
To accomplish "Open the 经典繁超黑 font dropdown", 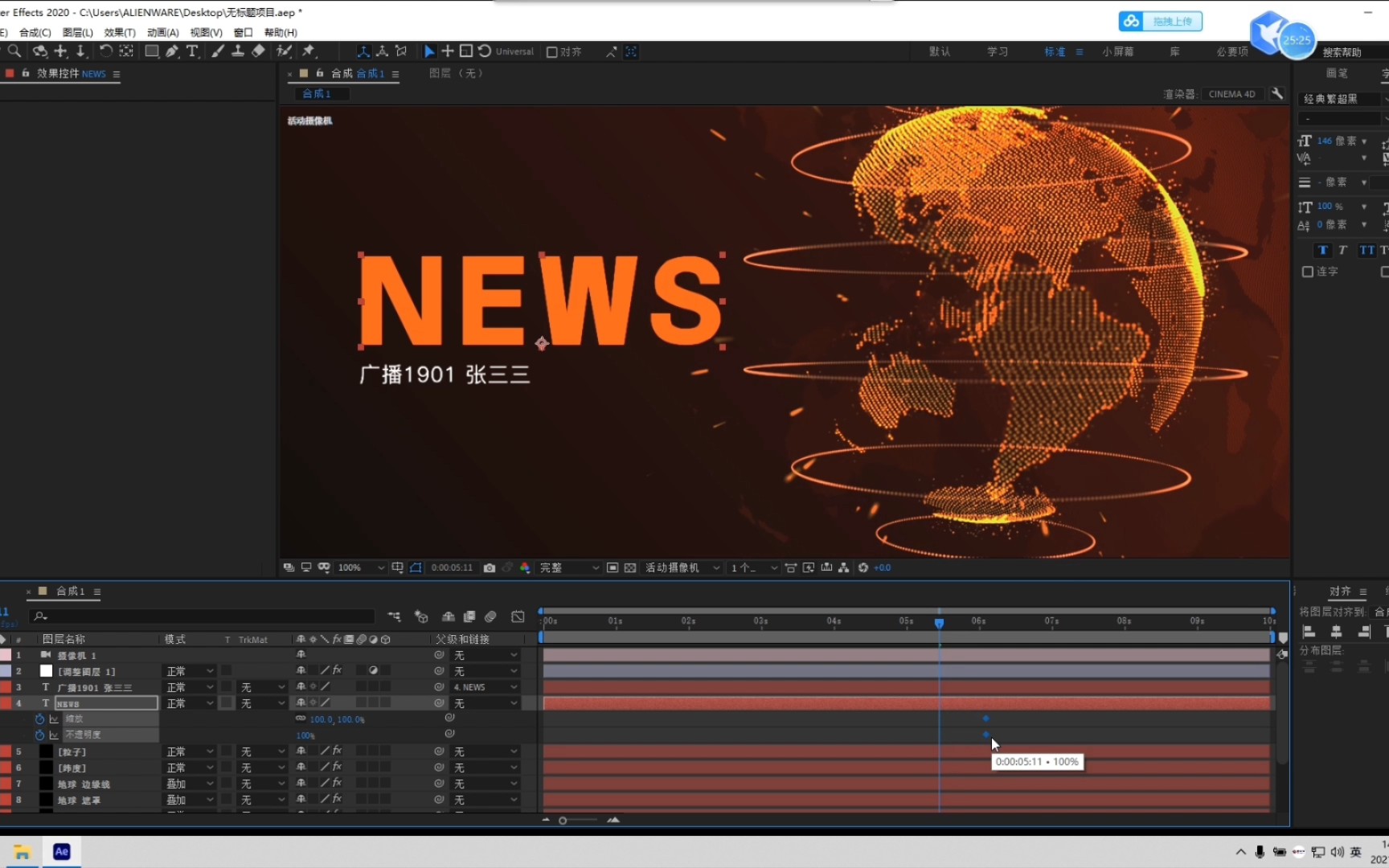I will 1342,99.
